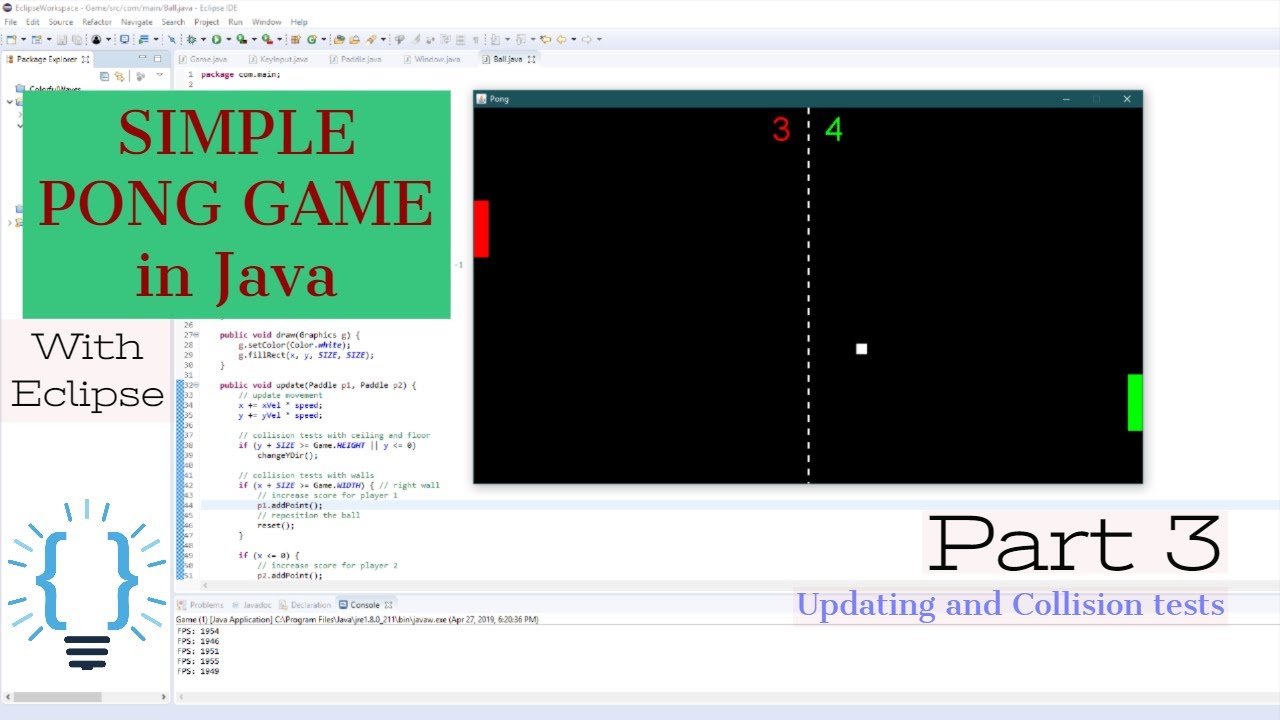Click the Search flashlight toolbar icon
Image resolution: width=1280 pixels, height=720 pixels.
(370, 39)
